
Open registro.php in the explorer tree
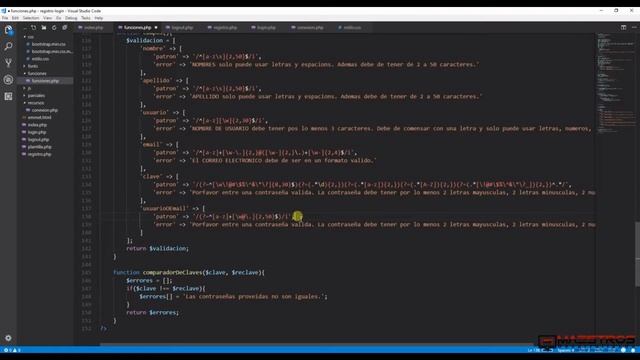click(x=39, y=154)
